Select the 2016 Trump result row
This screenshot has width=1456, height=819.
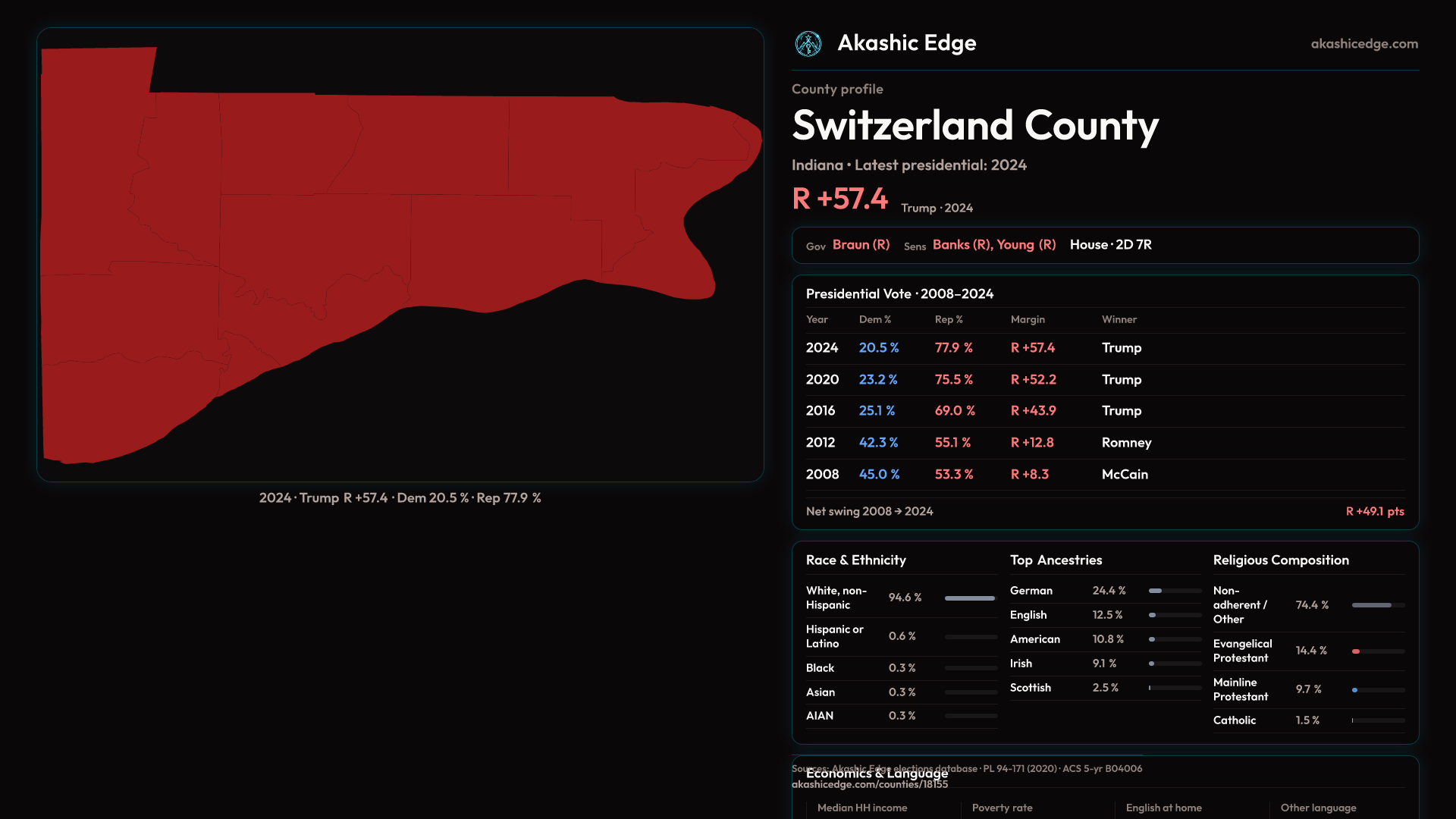(x=1104, y=411)
